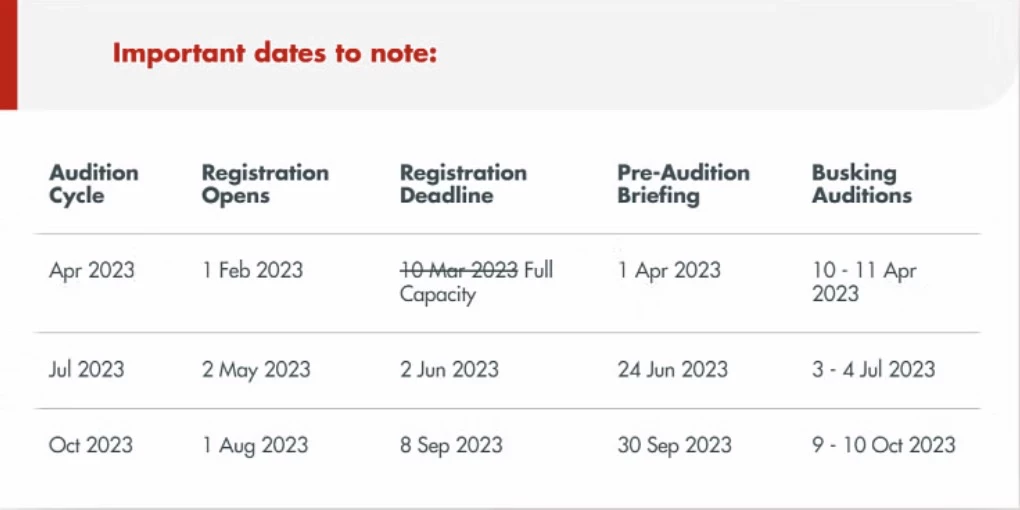Click the Pre-Audition Briefing column header

tap(683, 184)
